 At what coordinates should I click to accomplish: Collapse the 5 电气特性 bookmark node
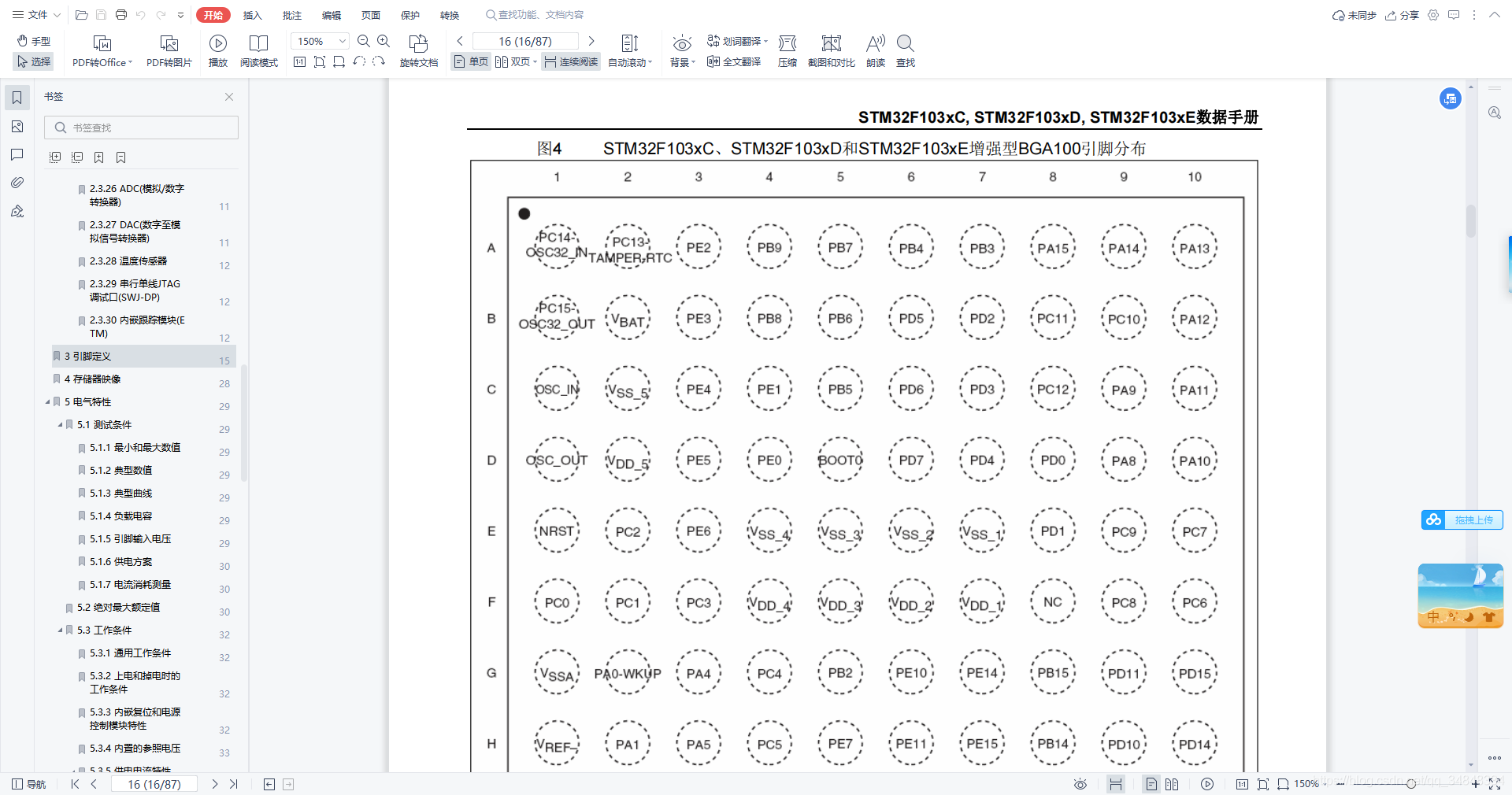coord(48,401)
